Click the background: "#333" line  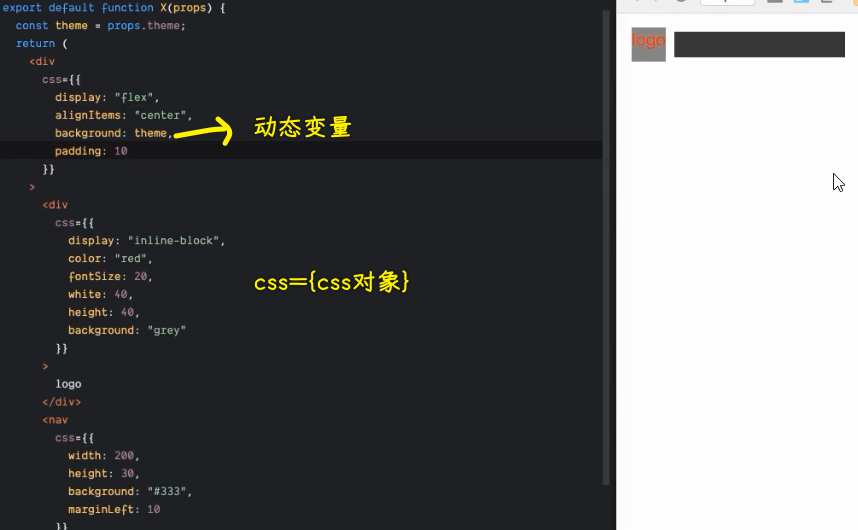[x=129, y=492]
